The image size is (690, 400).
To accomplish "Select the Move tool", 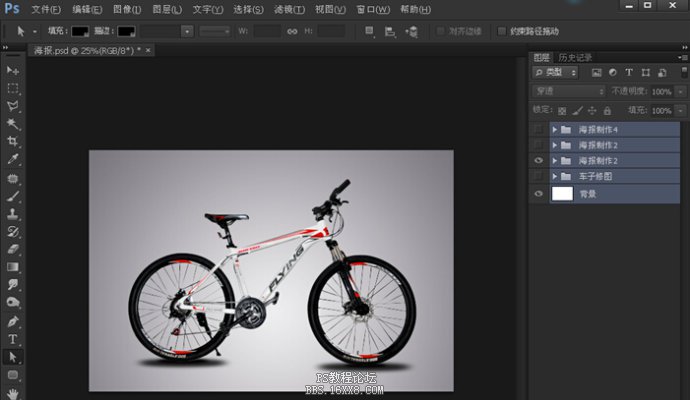I will (13, 70).
